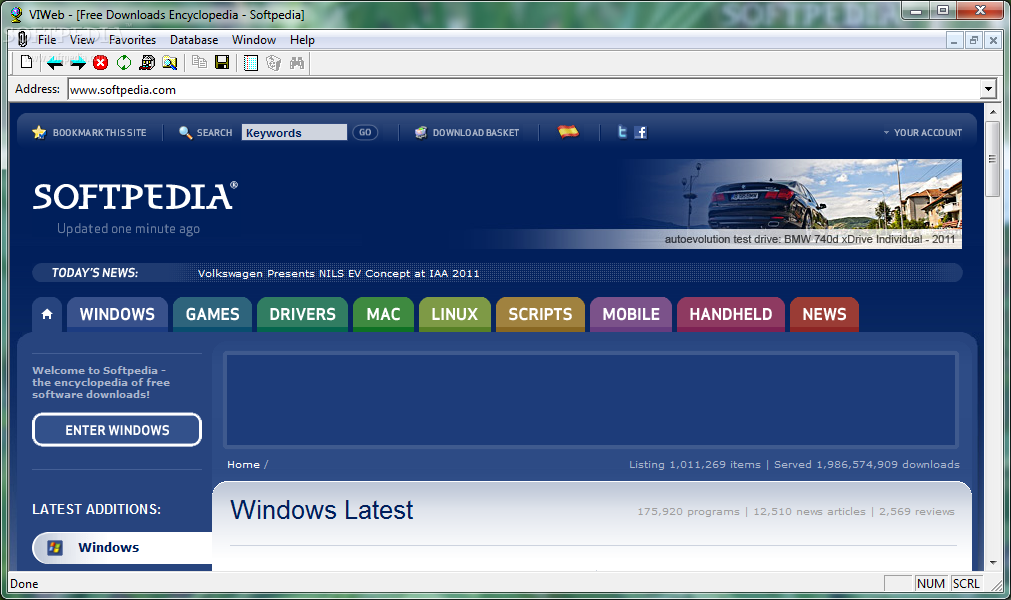Restore the inner document window

click(974, 40)
